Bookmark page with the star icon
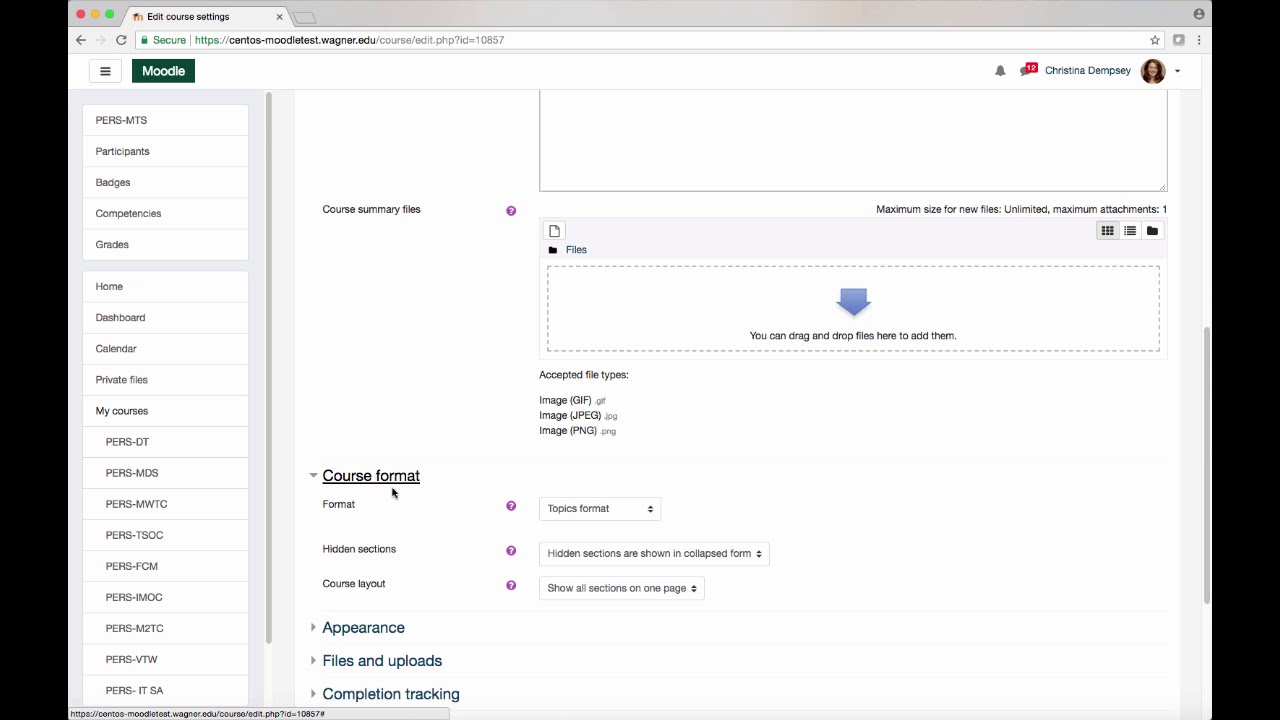This screenshot has height=720, width=1280. (x=1155, y=40)
